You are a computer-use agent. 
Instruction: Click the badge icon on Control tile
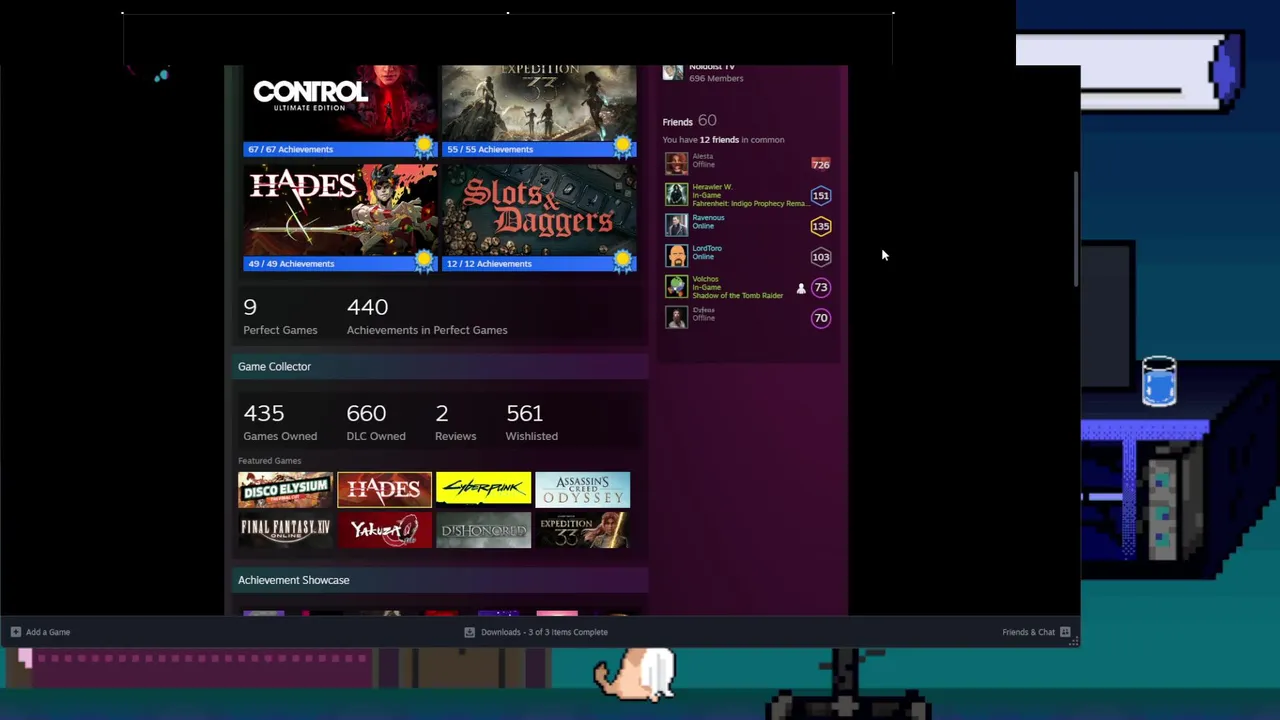coord(424,146)
